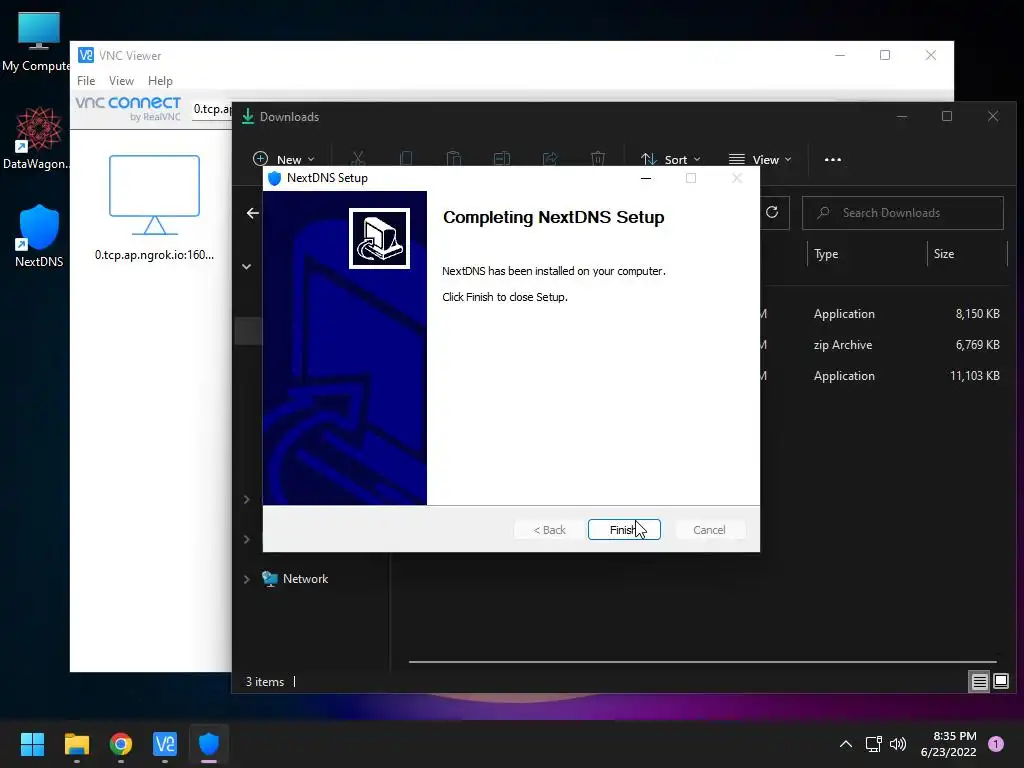Click the back arrow in Downloads window
The height and width of the screenshot is (768, 1024).
click(x=253, y=213)
